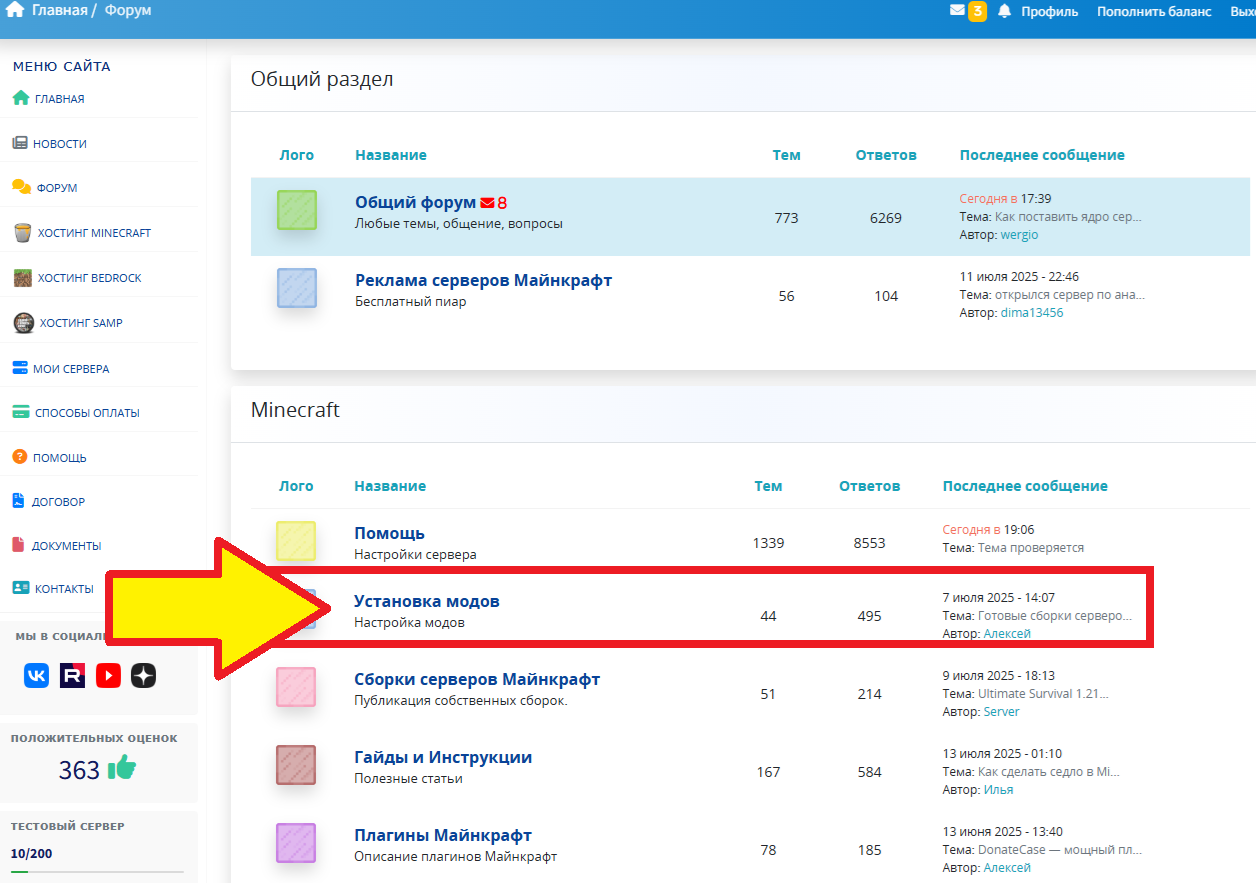Click the chat bubbles icon for ФОРУМ
Screen dimensions: 1256x883
click(21, 187)
